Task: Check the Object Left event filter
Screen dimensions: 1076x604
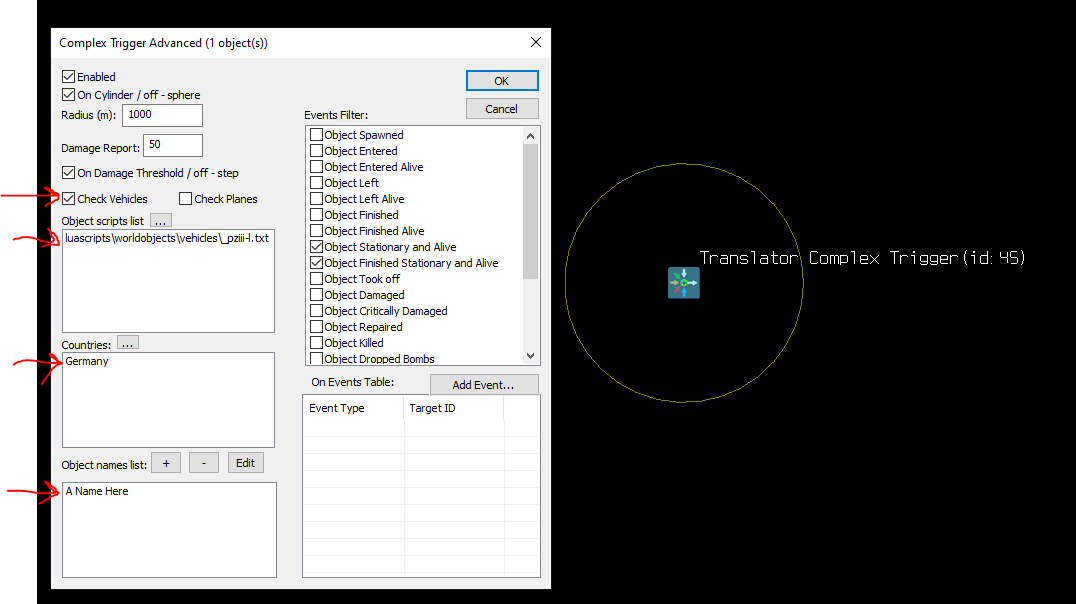Action: tap(316, 183)
